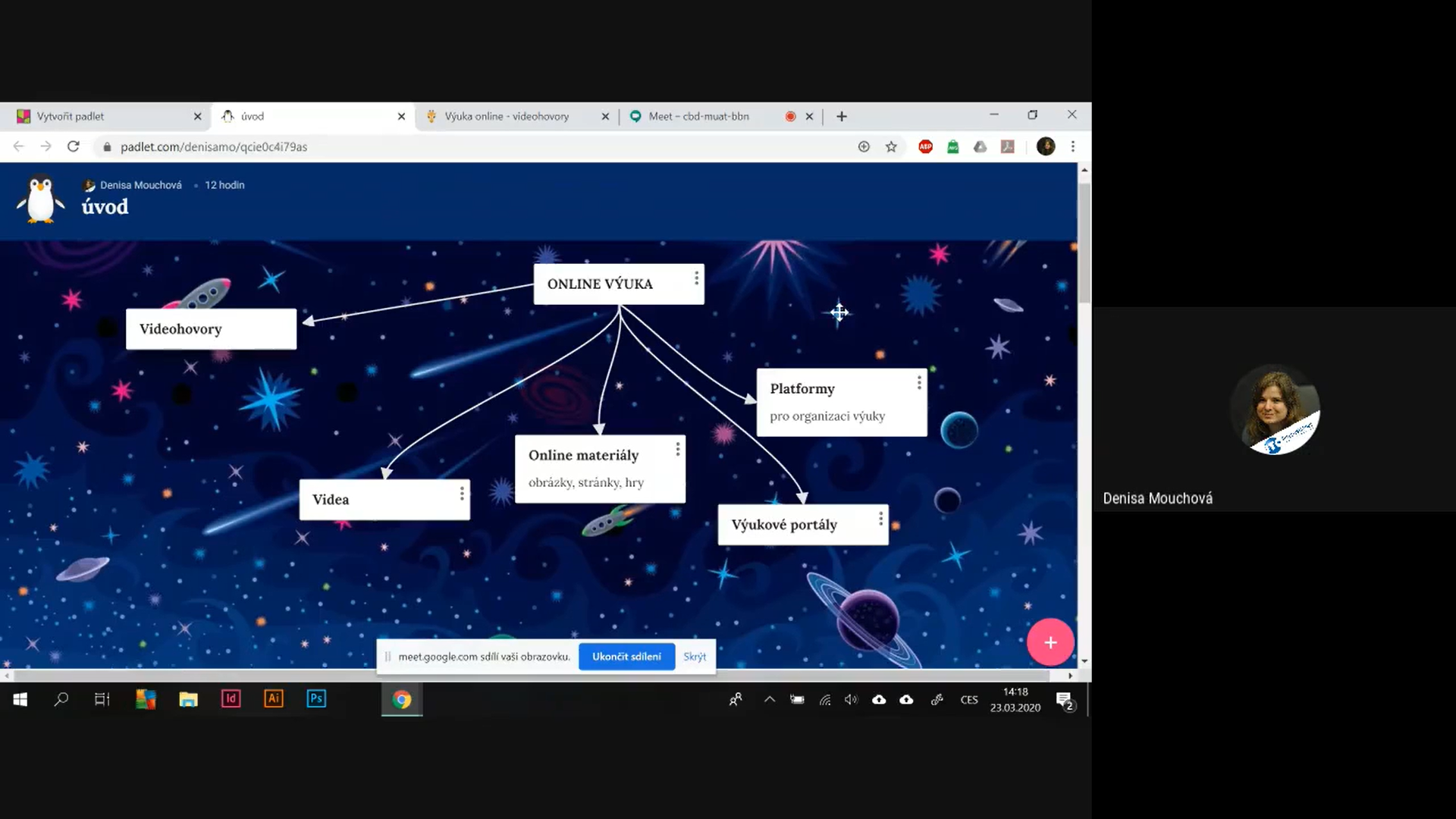Viewport: 1456px width, 819px height.
Task: Close the Meet tab
Action: click(x=809, y=117)
